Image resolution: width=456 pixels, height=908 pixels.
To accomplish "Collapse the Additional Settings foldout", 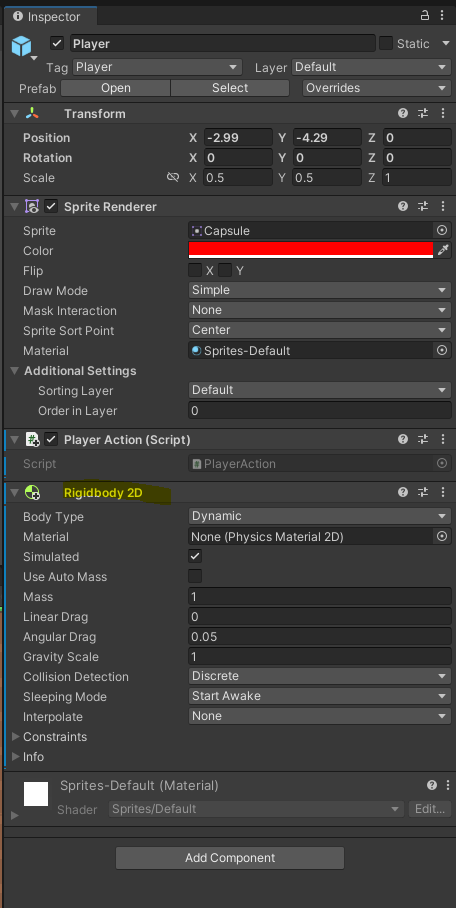I will (x=15, y=371).
